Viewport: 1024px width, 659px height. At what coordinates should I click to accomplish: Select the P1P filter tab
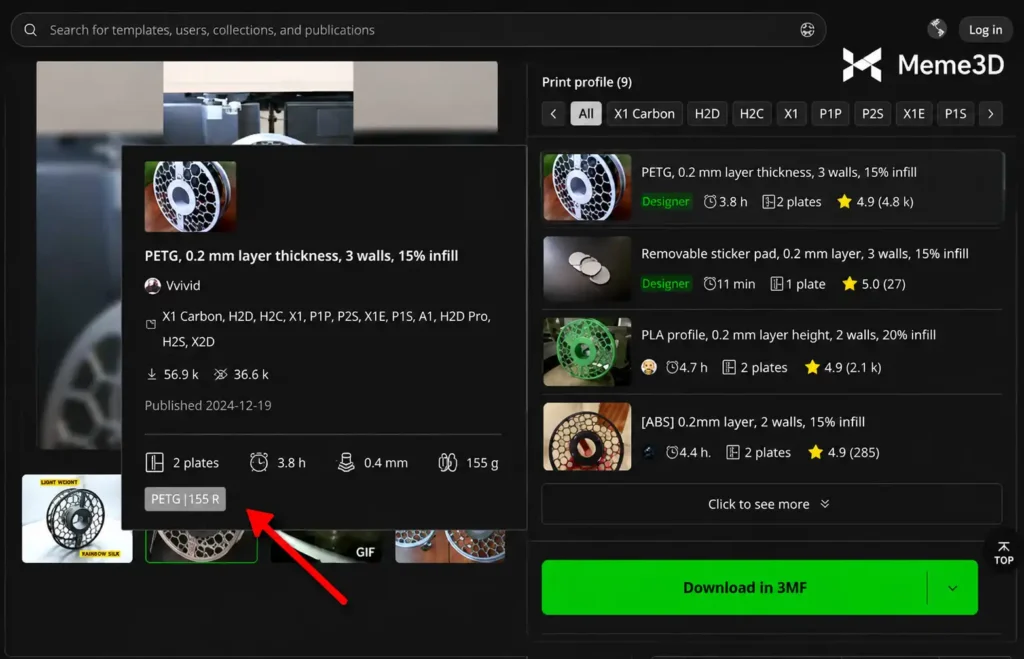(830, 114)
